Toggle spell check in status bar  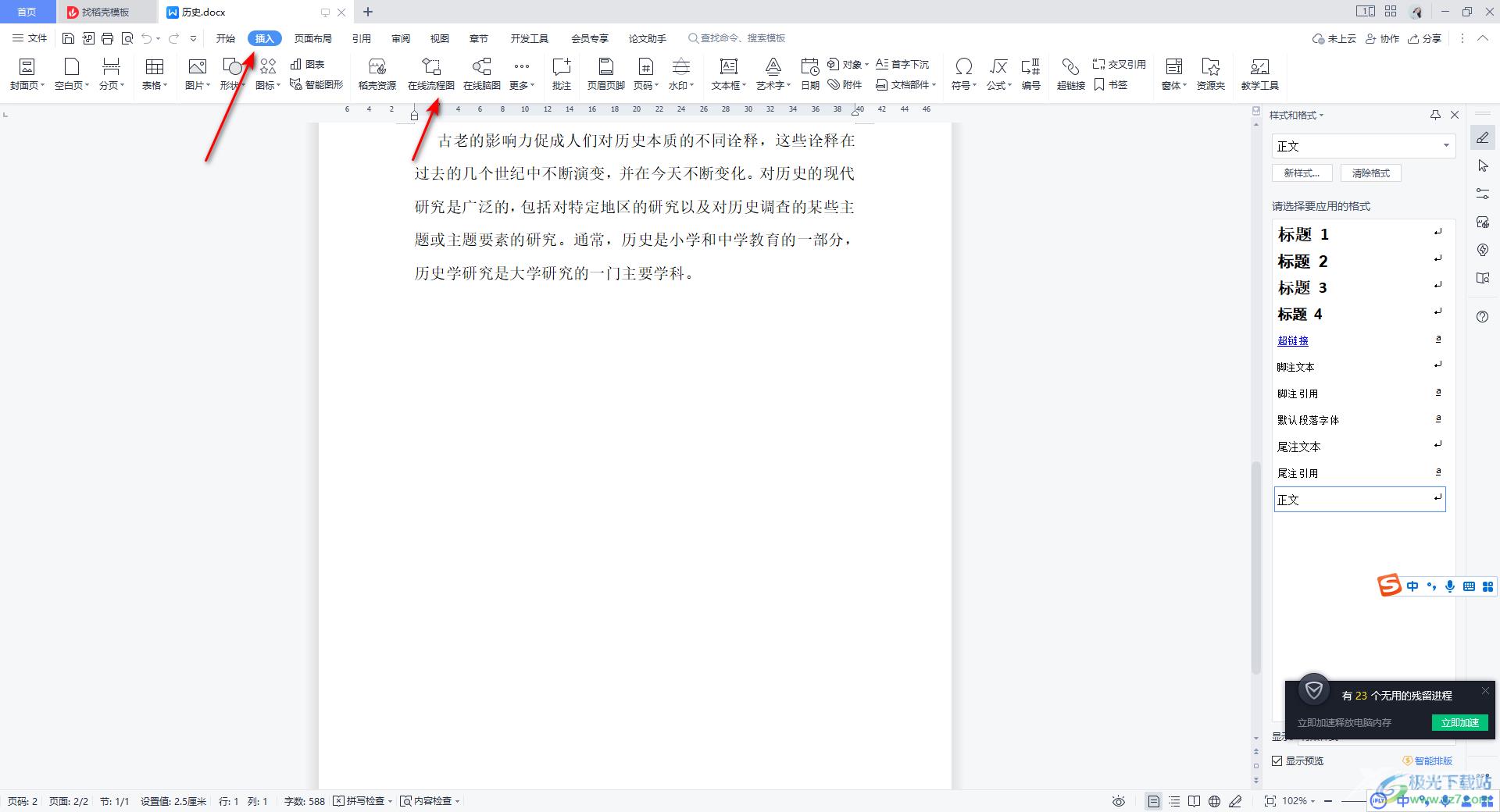tap(362, 801)
